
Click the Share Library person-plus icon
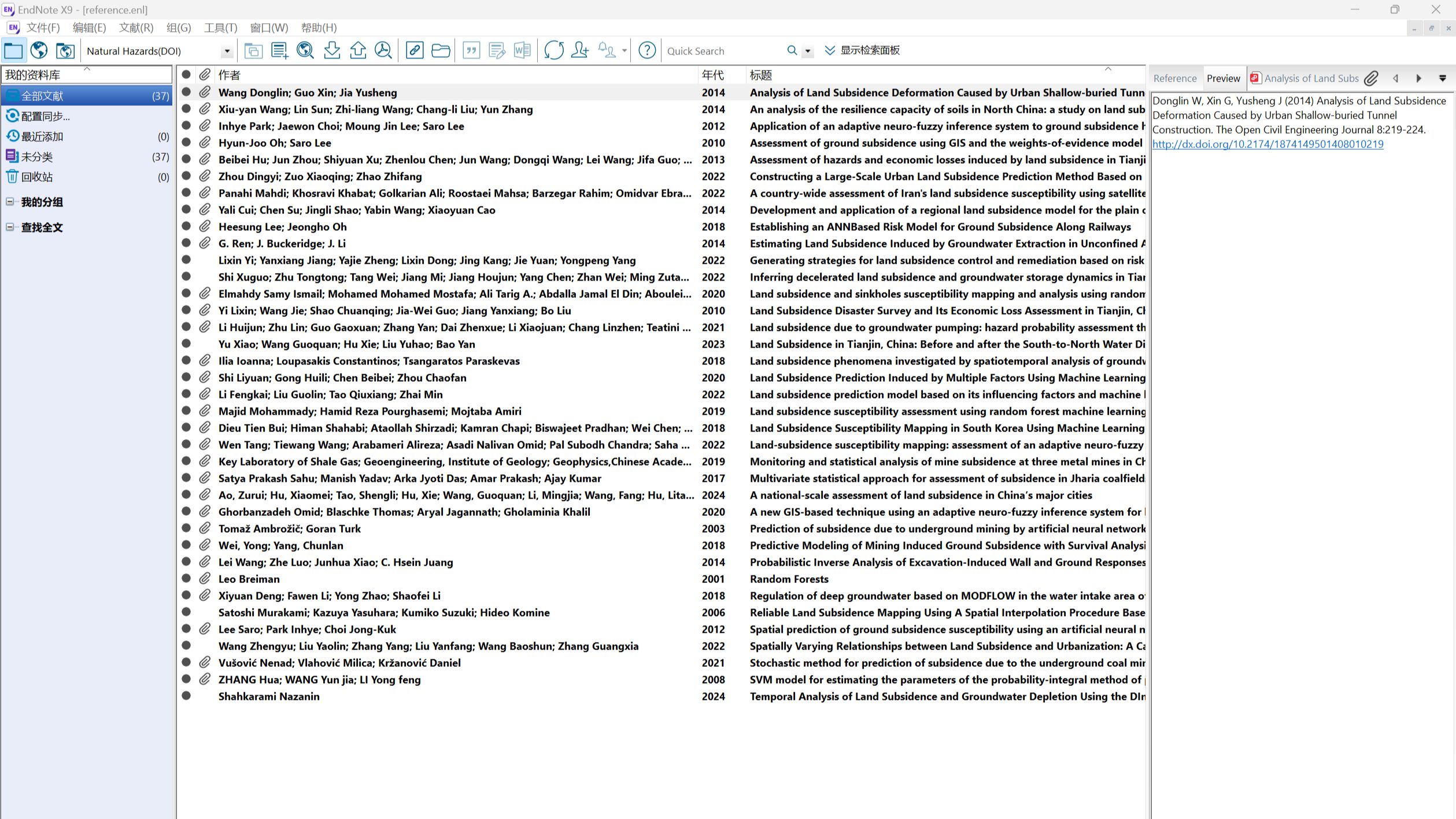tap(579, 51)
